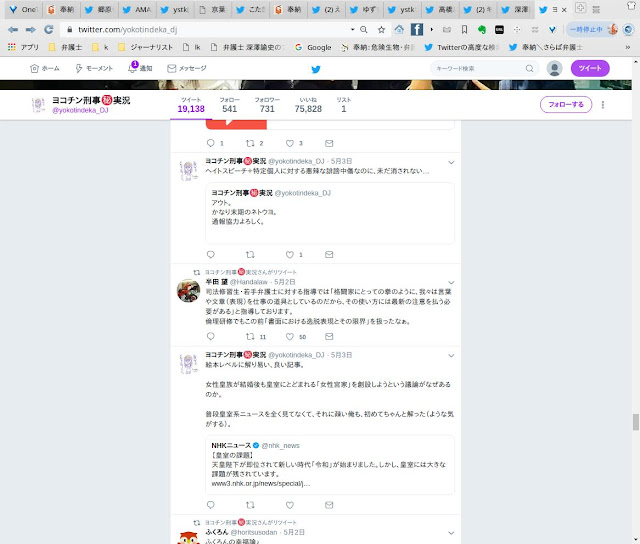Open the www3.nhk.or.jp news link
Viewport: 640px width, 544px height.
[261, 484]
